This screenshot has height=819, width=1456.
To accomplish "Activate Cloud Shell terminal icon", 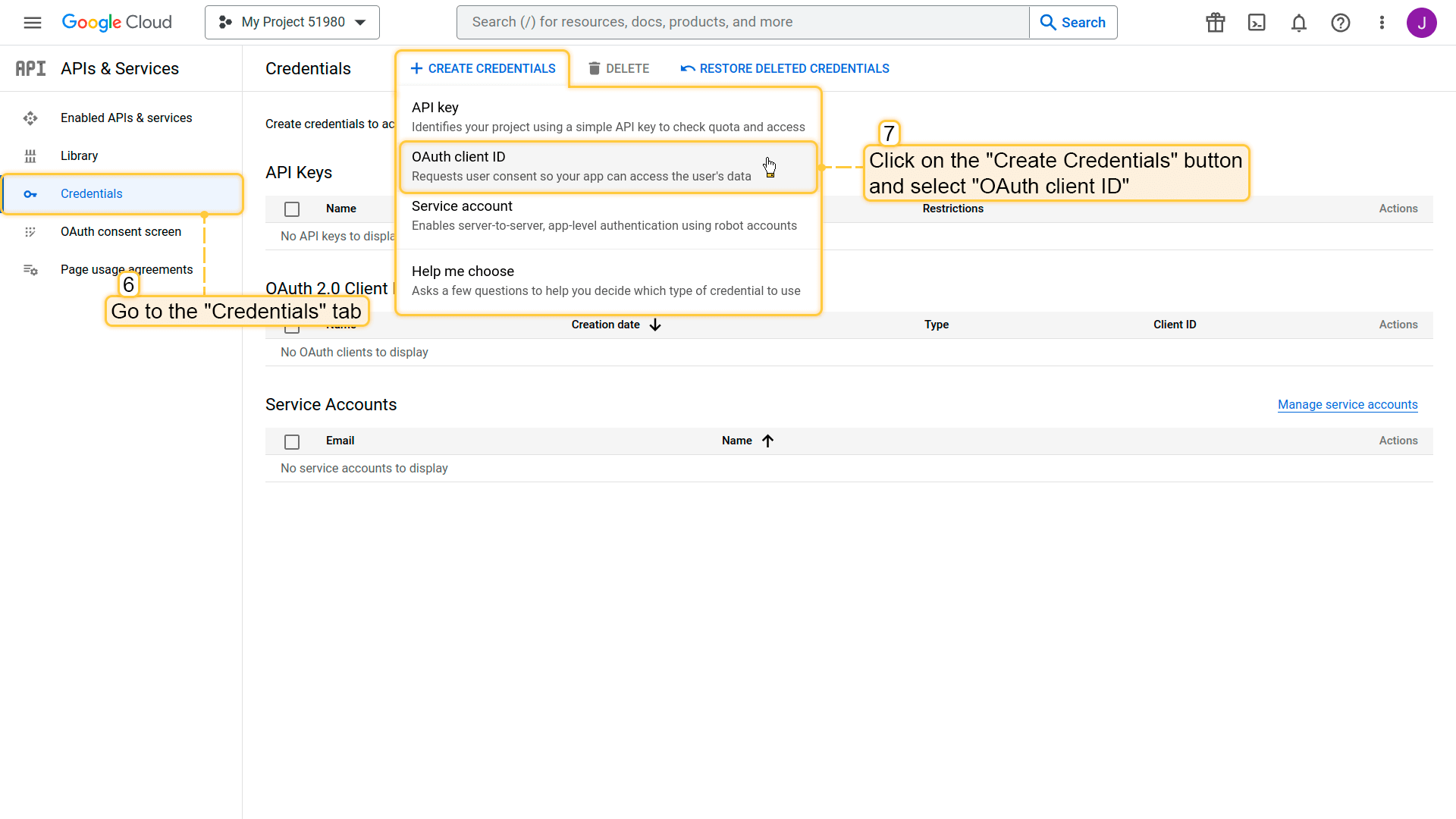I will [x=1257, y=23].
